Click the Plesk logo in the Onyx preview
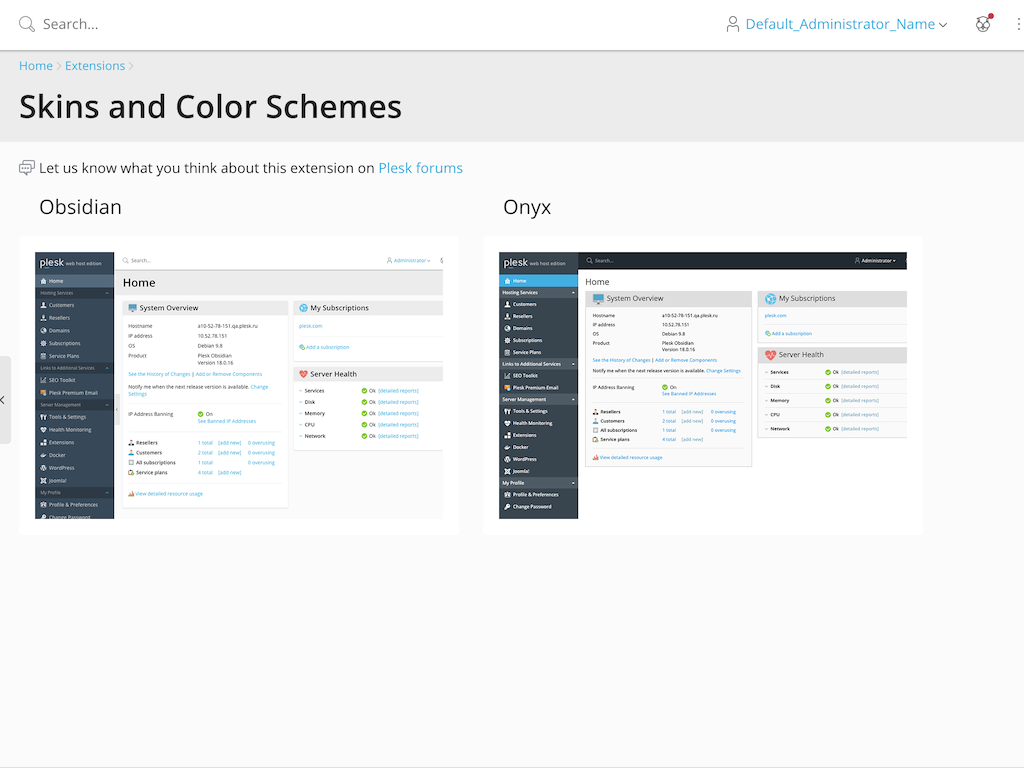The height and width of the screenshot is (768, 1024). tap(516, 263)
